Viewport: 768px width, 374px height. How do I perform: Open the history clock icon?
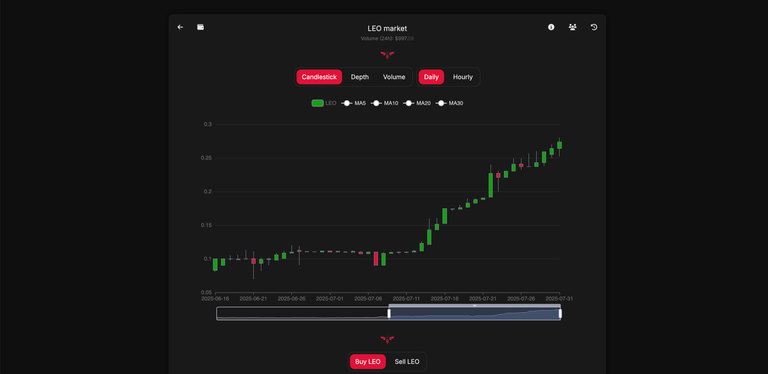(x=594, y=27)
